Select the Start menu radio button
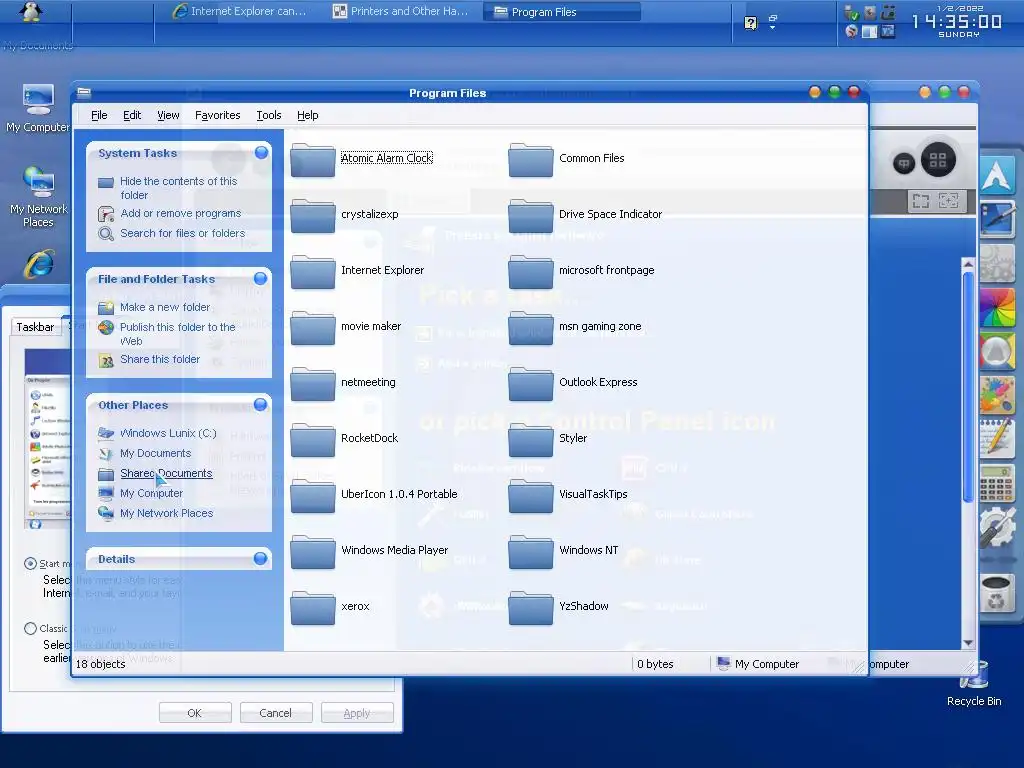Viewport: 1024px width, 768px height. click(30, 564)
